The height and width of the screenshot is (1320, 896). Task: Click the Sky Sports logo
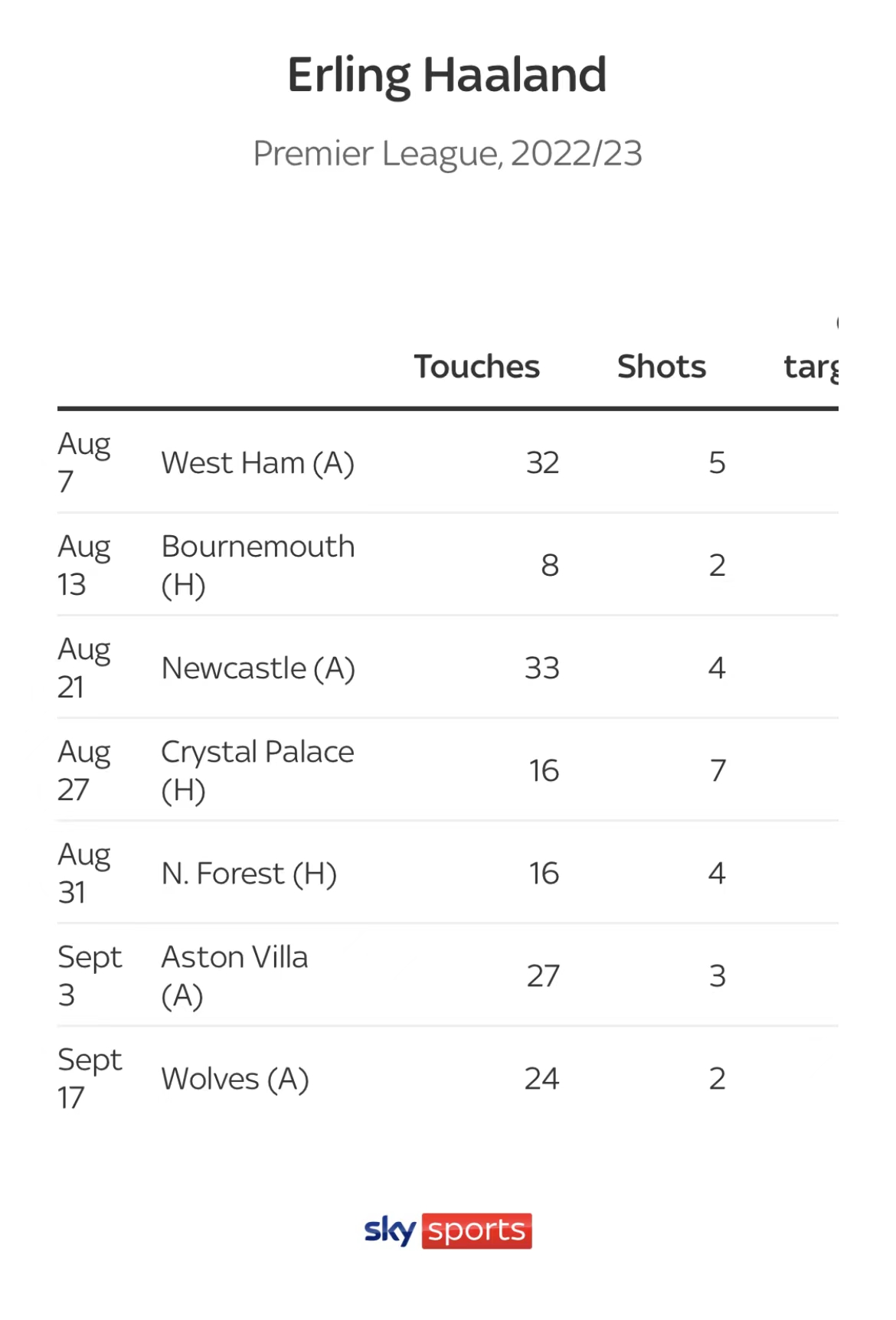coord(448,1230)
